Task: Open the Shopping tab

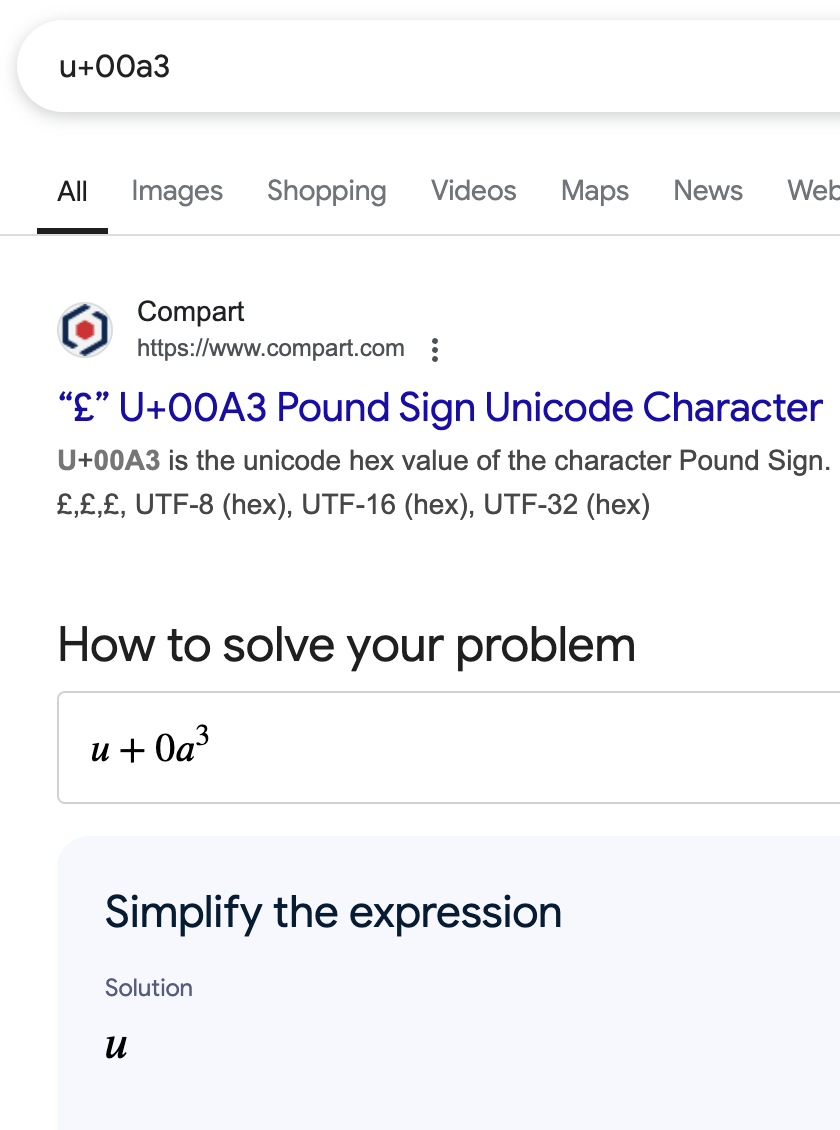Action: point(326,192)
